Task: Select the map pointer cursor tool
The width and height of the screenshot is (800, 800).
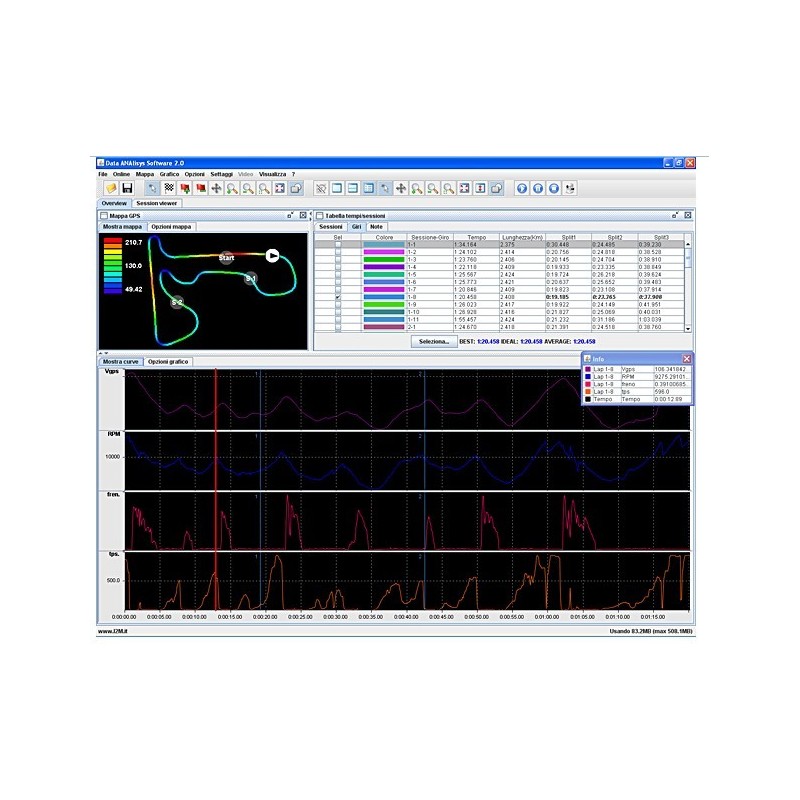Action: pos(152,188)
